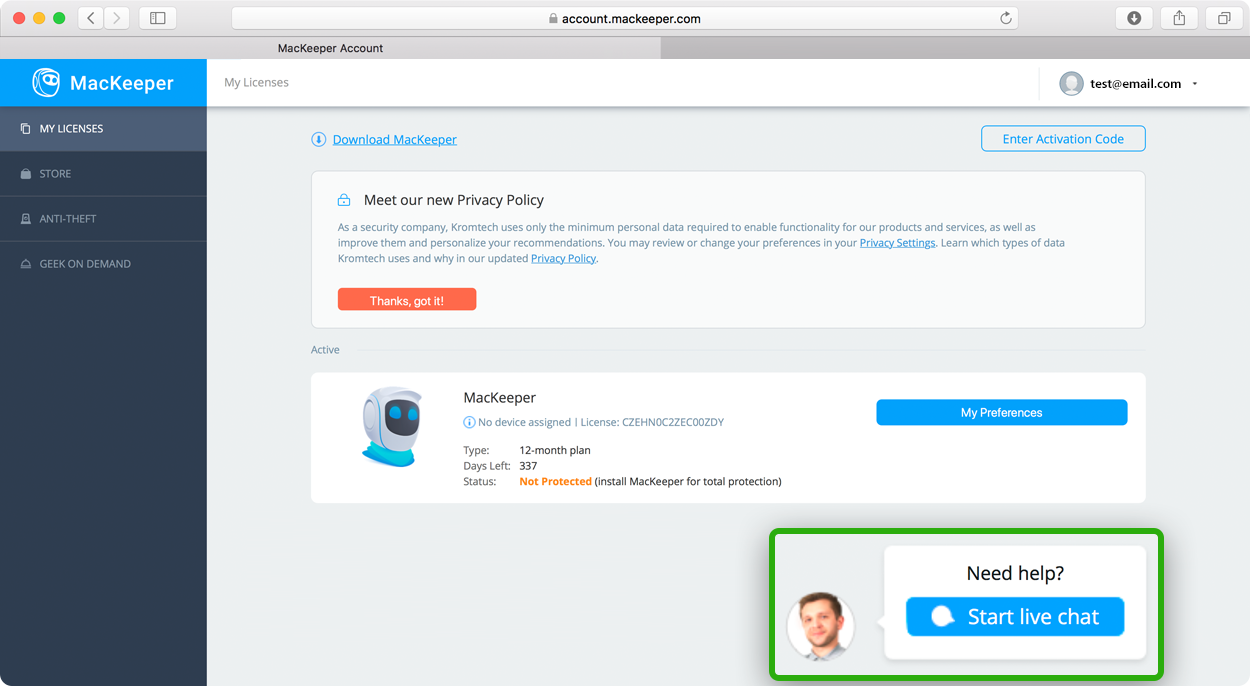The image size is (1250, 686).
Task: Open Anti-Theft in sidebar
Action: [x=103, y=219]
